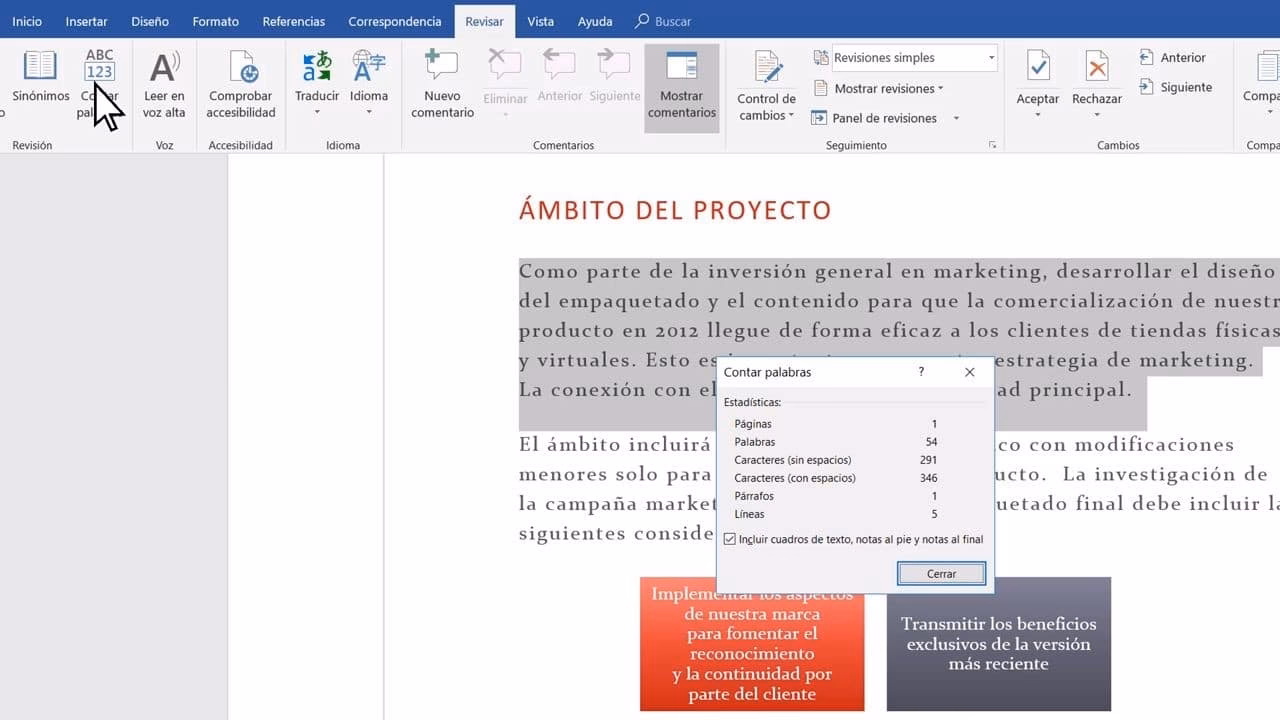Switch to the Vista tab
Screen dimensions: 1280x720
coord(540,21)
